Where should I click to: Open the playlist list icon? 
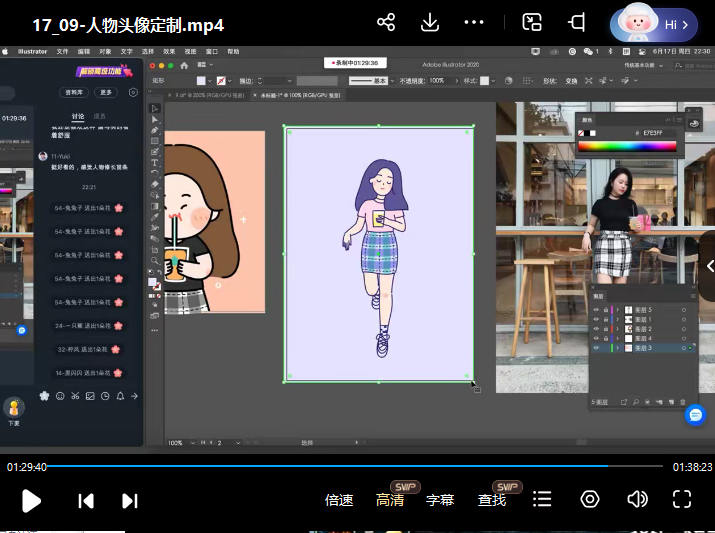coord(542,500)
